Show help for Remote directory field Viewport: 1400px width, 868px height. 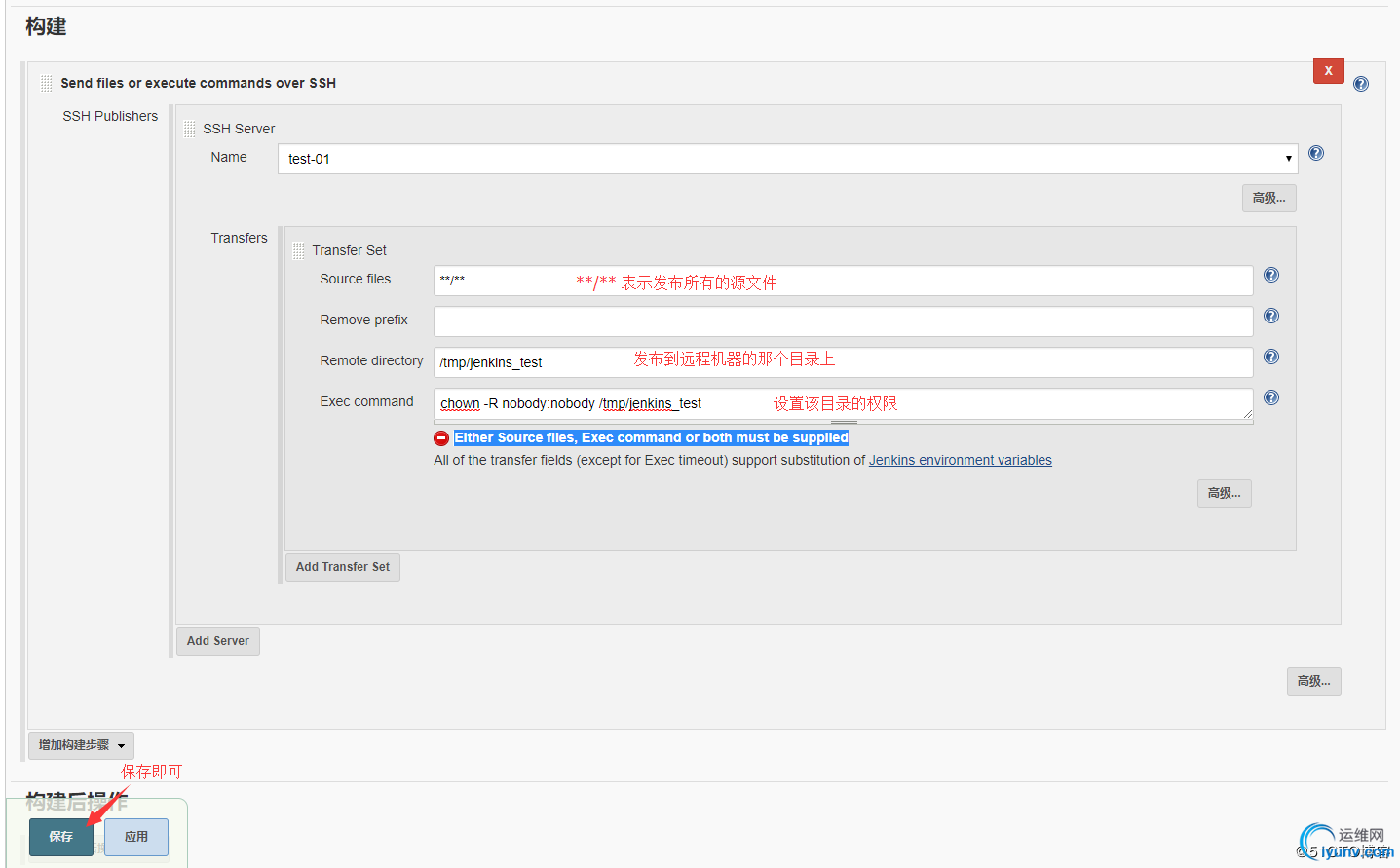pyautogui.click(x=1271, y=357)
